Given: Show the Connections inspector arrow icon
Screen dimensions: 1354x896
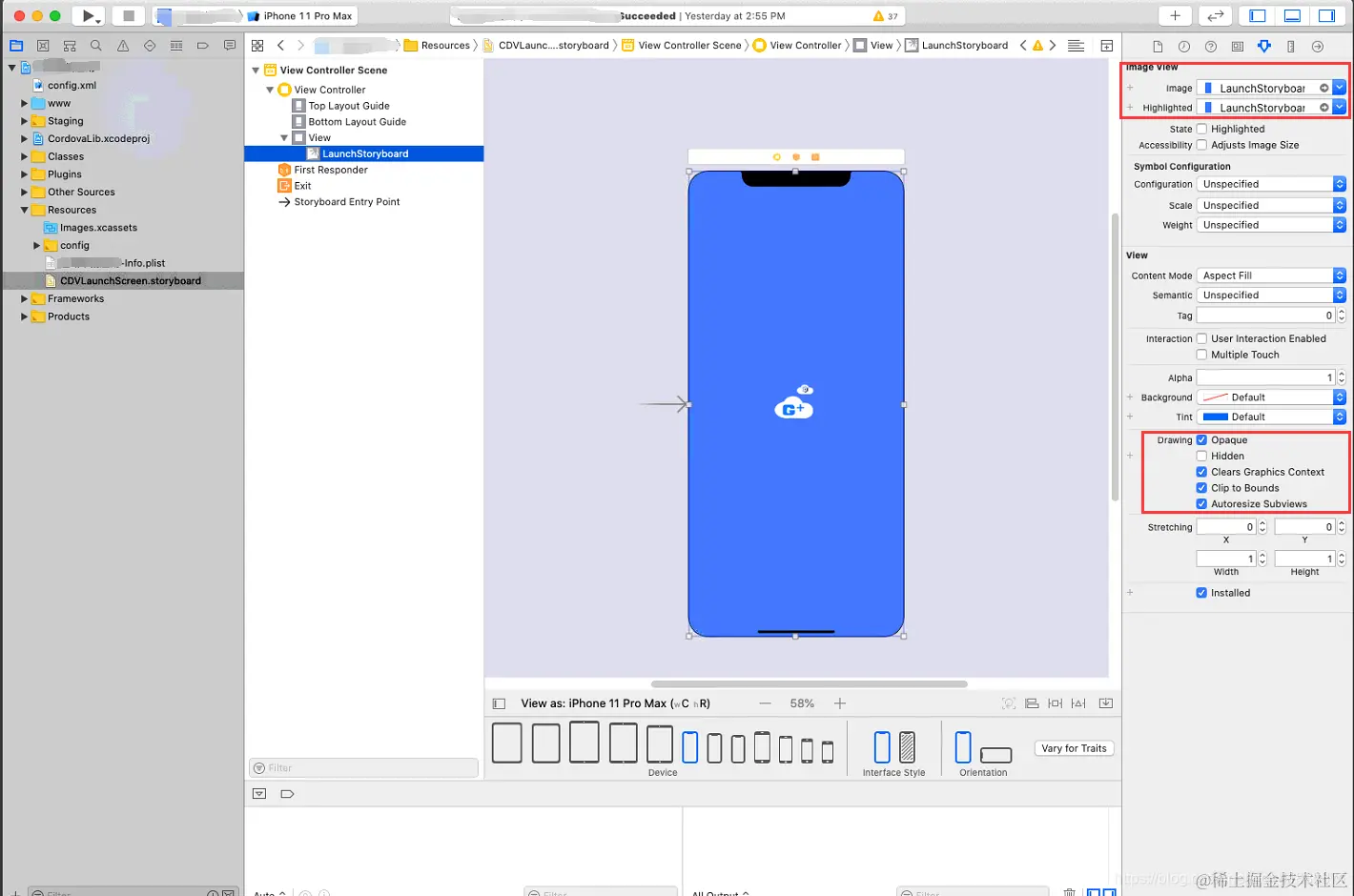Looking at the screenshot, I should [1318, 47].
